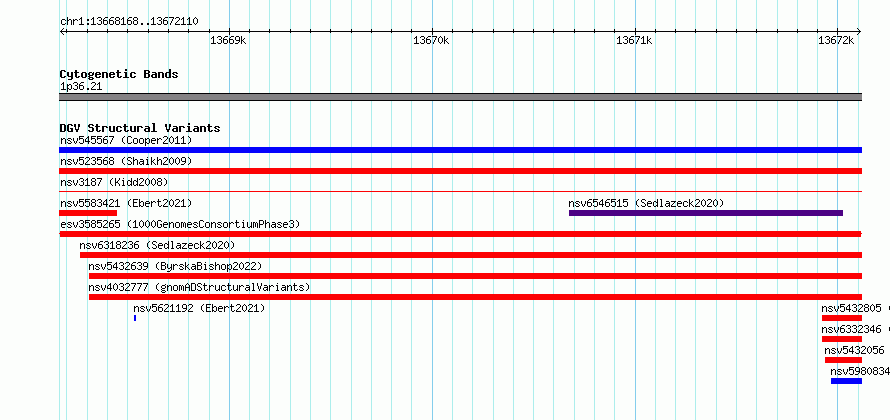Image resolution: width=890 pixels, height=420 pixels.
Task: Open esv3585265 (1000GenomesConsortiumPhase3) label
Action: pyautogui.click(x=180, y=224)
